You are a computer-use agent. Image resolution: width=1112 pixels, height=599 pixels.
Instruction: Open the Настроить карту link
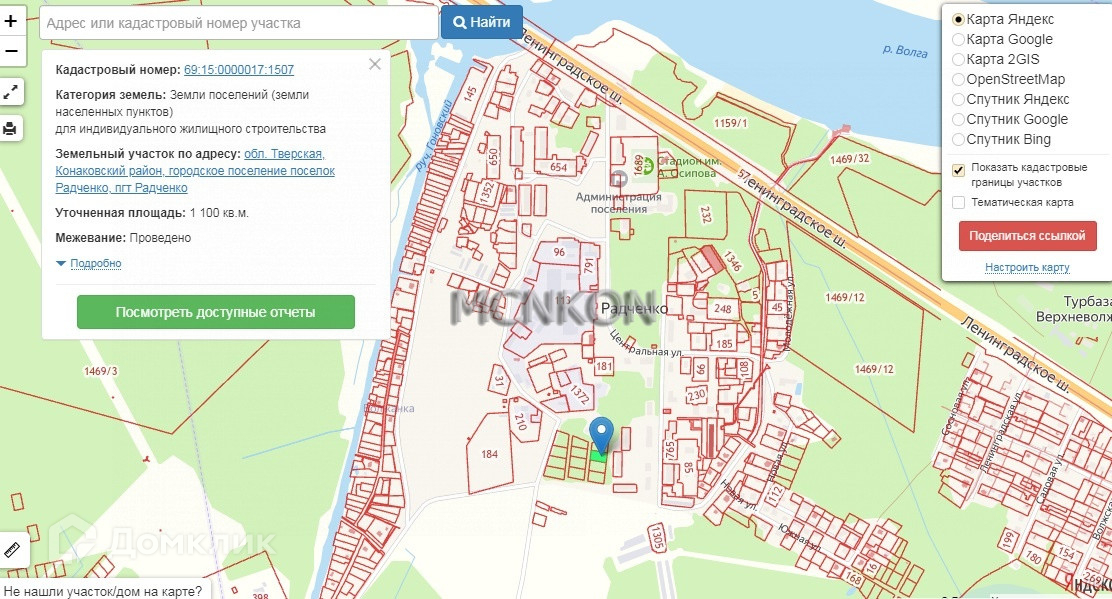1027,267
